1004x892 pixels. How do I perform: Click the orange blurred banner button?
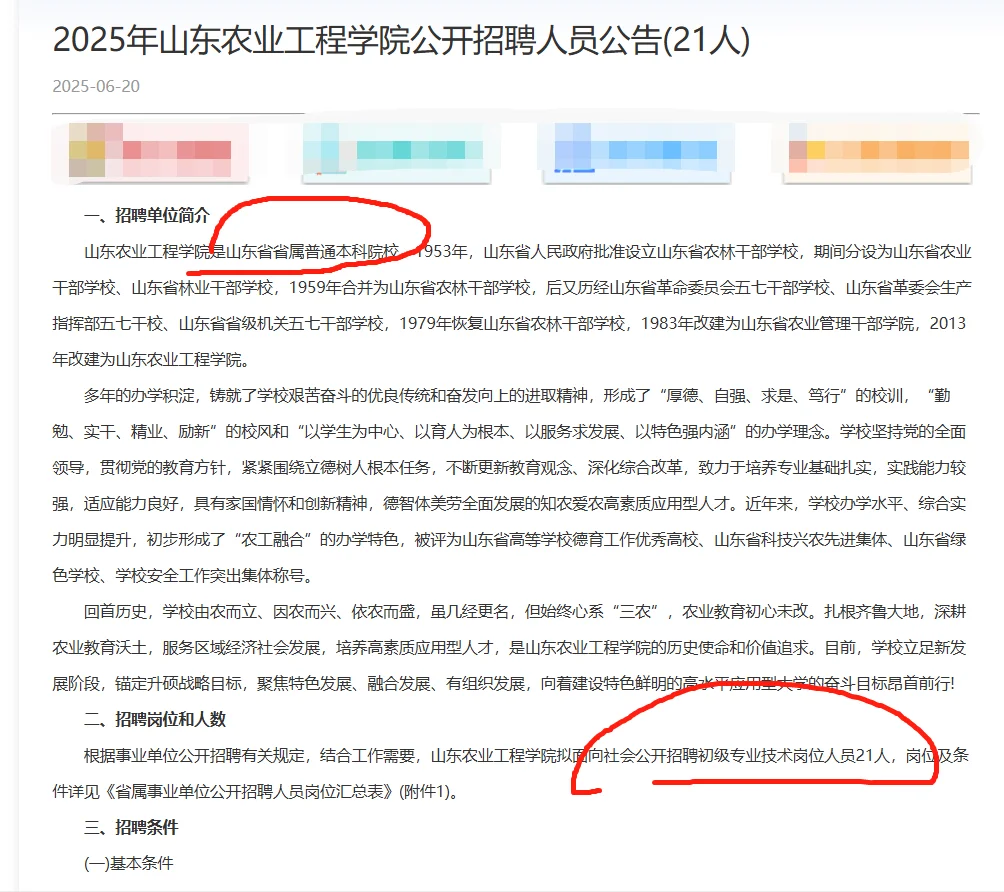(x=878, y=152)
